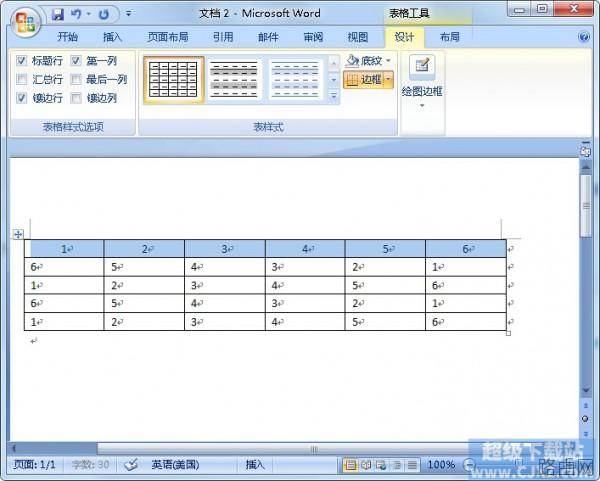Image resolution: width=600 pixels, height=481 pixels.
Task: Toggle the 镶边行 checkbox
Action: point(22,98)
